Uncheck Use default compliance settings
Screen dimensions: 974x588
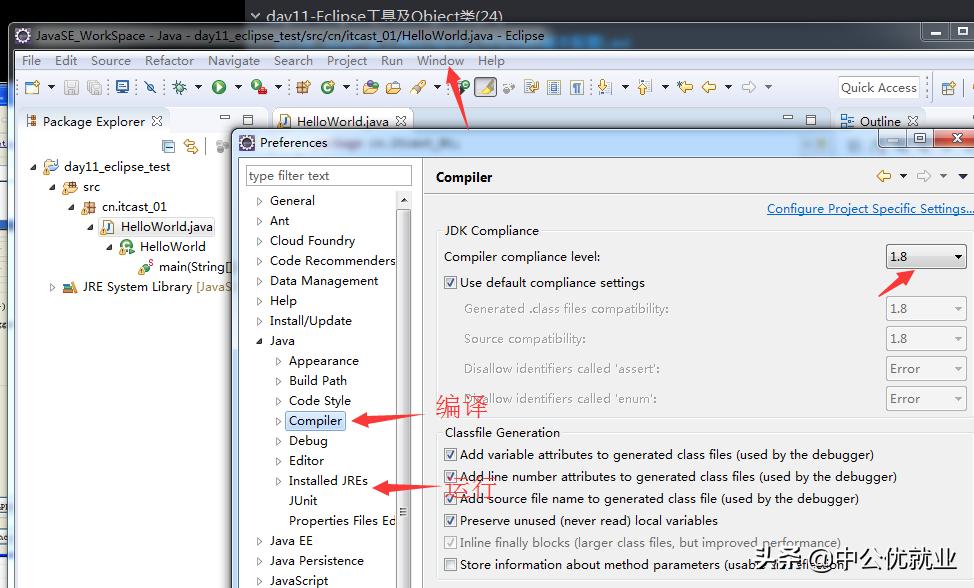[x=453, y=282]
